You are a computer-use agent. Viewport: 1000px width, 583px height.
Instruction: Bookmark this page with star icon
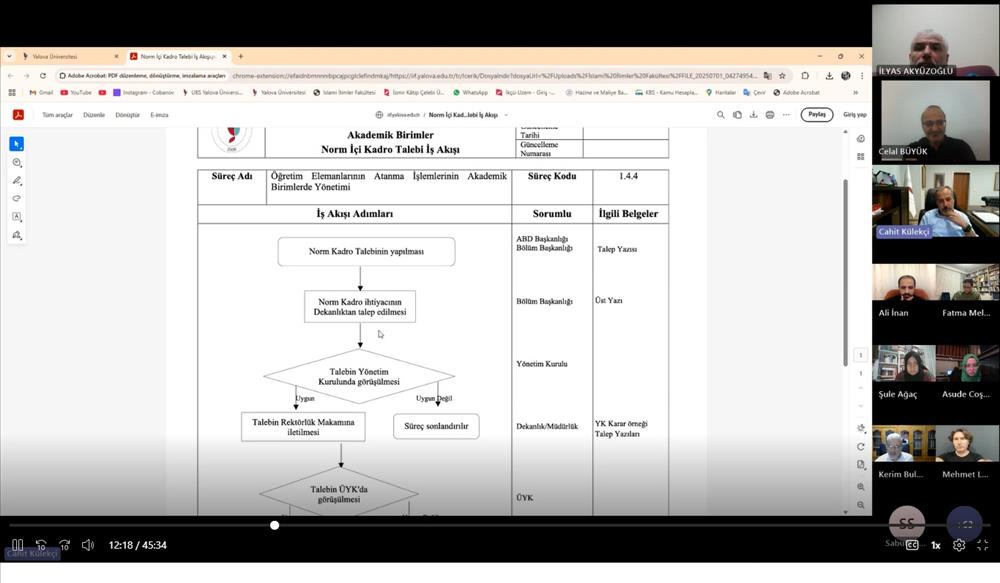782,75
